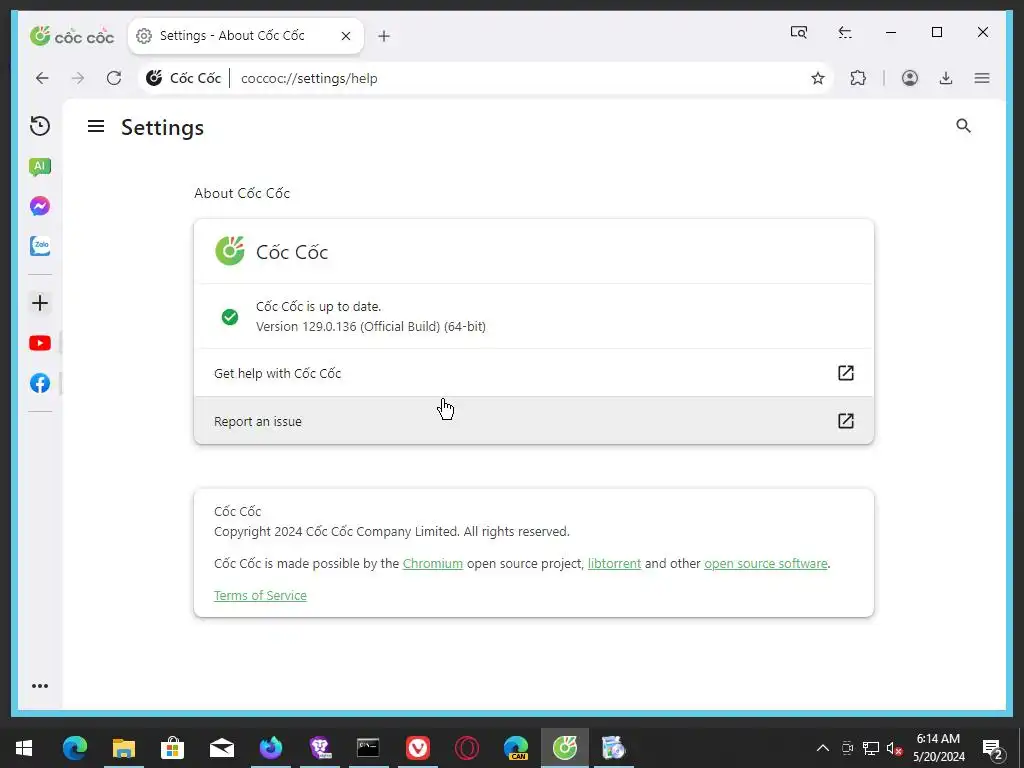
Task: Launch Microsoft Edge from taskbar
Action: pyautogui.click(x=74, y=748)
